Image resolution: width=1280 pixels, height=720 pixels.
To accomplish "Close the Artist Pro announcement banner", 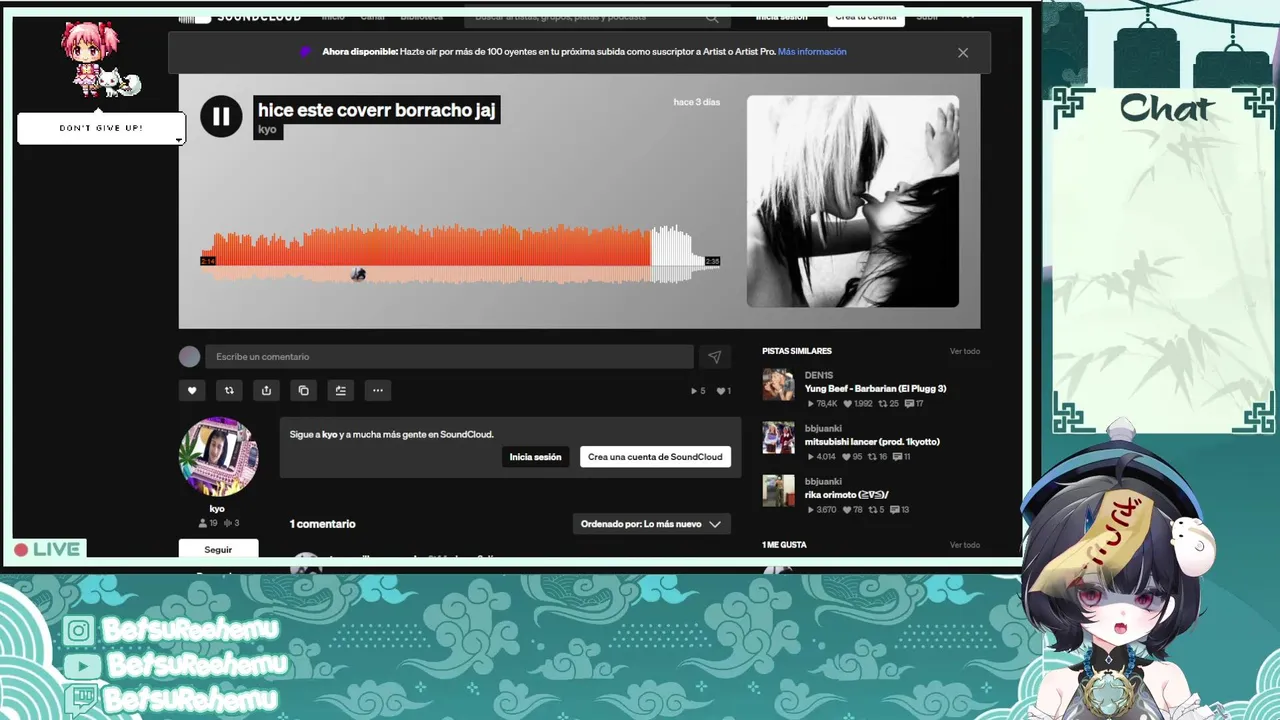I will pos(963,53).
